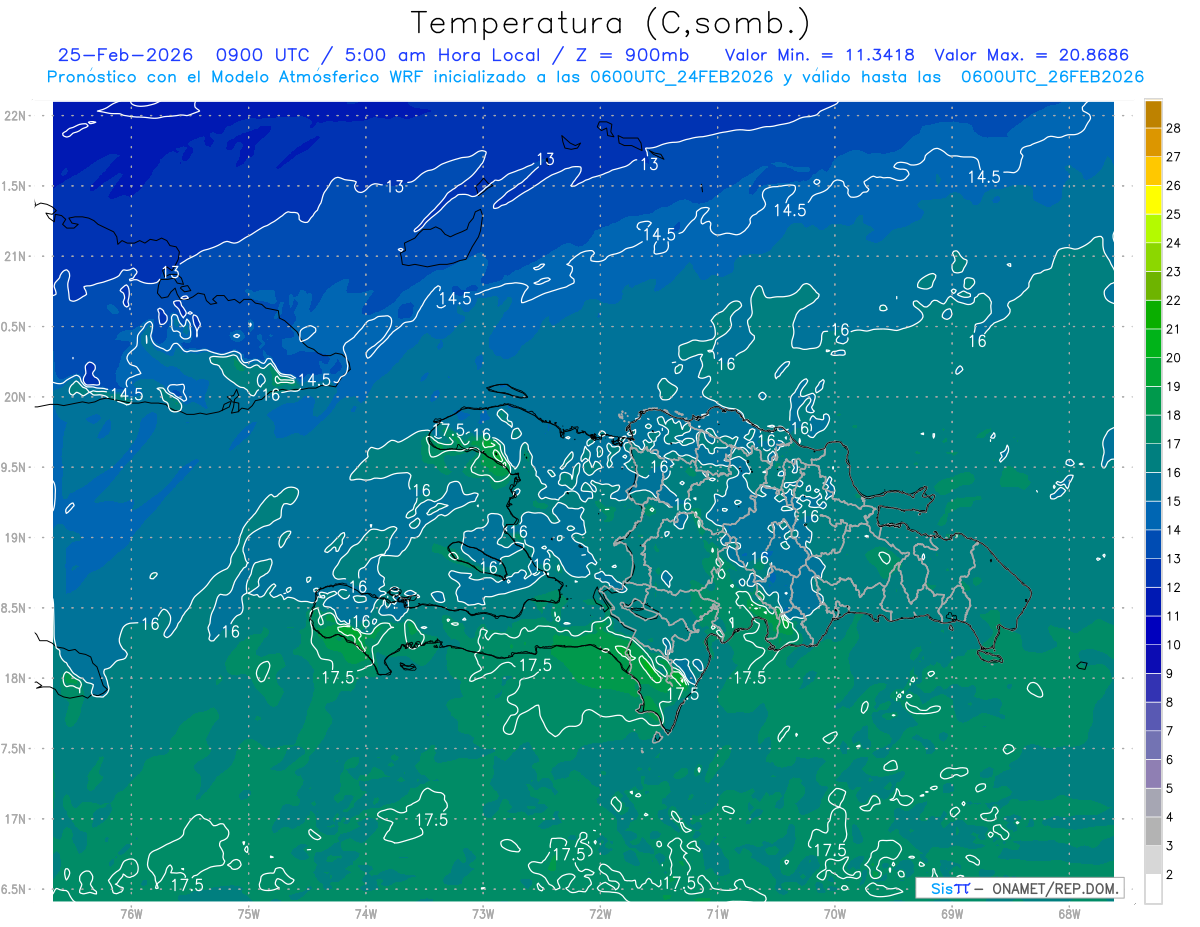Click the longitude axis label "73W"
Viewport: 1200px width, 927px height.
pos(483,913)
